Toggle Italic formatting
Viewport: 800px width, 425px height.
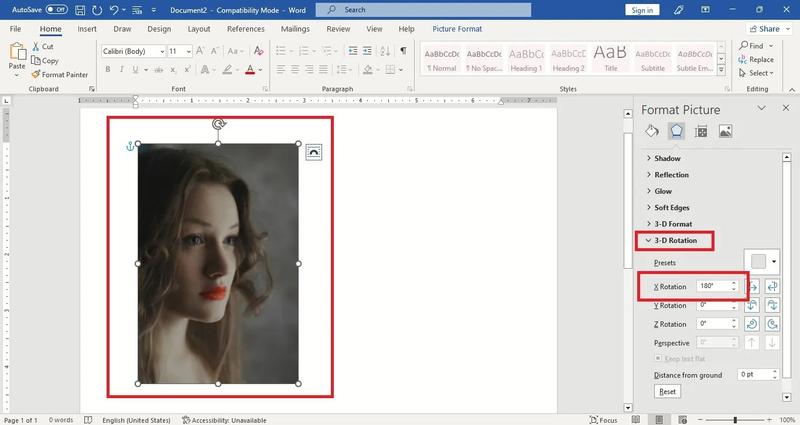[121, 69]
